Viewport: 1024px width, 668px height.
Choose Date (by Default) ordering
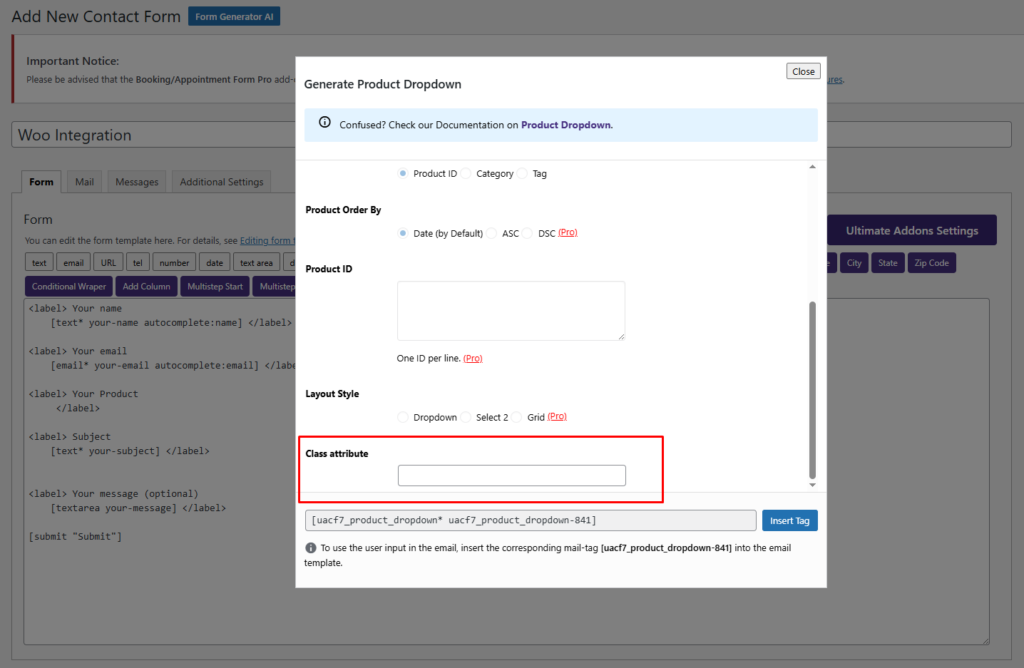[403, 233]
